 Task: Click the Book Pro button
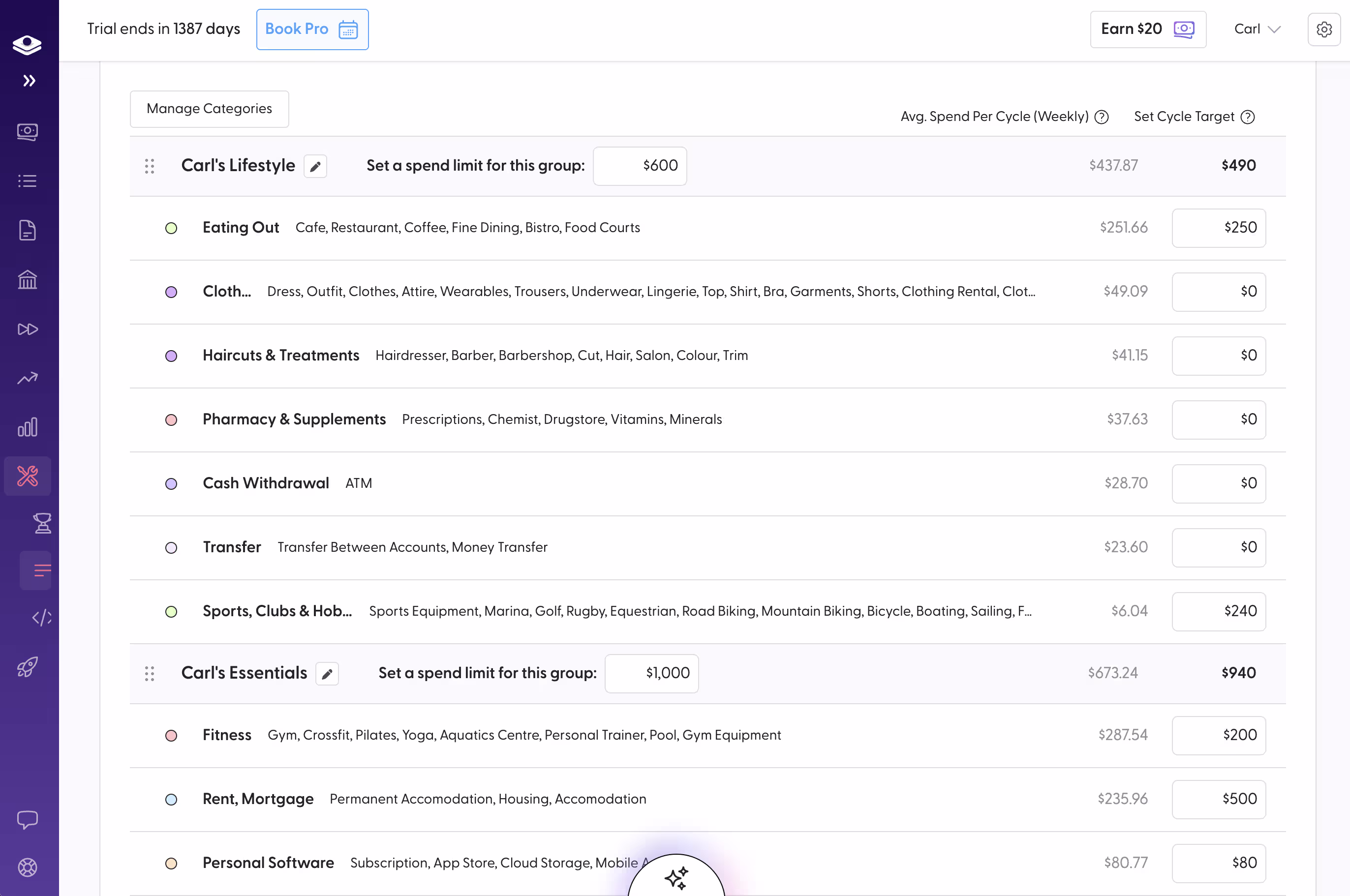[312, 29]
